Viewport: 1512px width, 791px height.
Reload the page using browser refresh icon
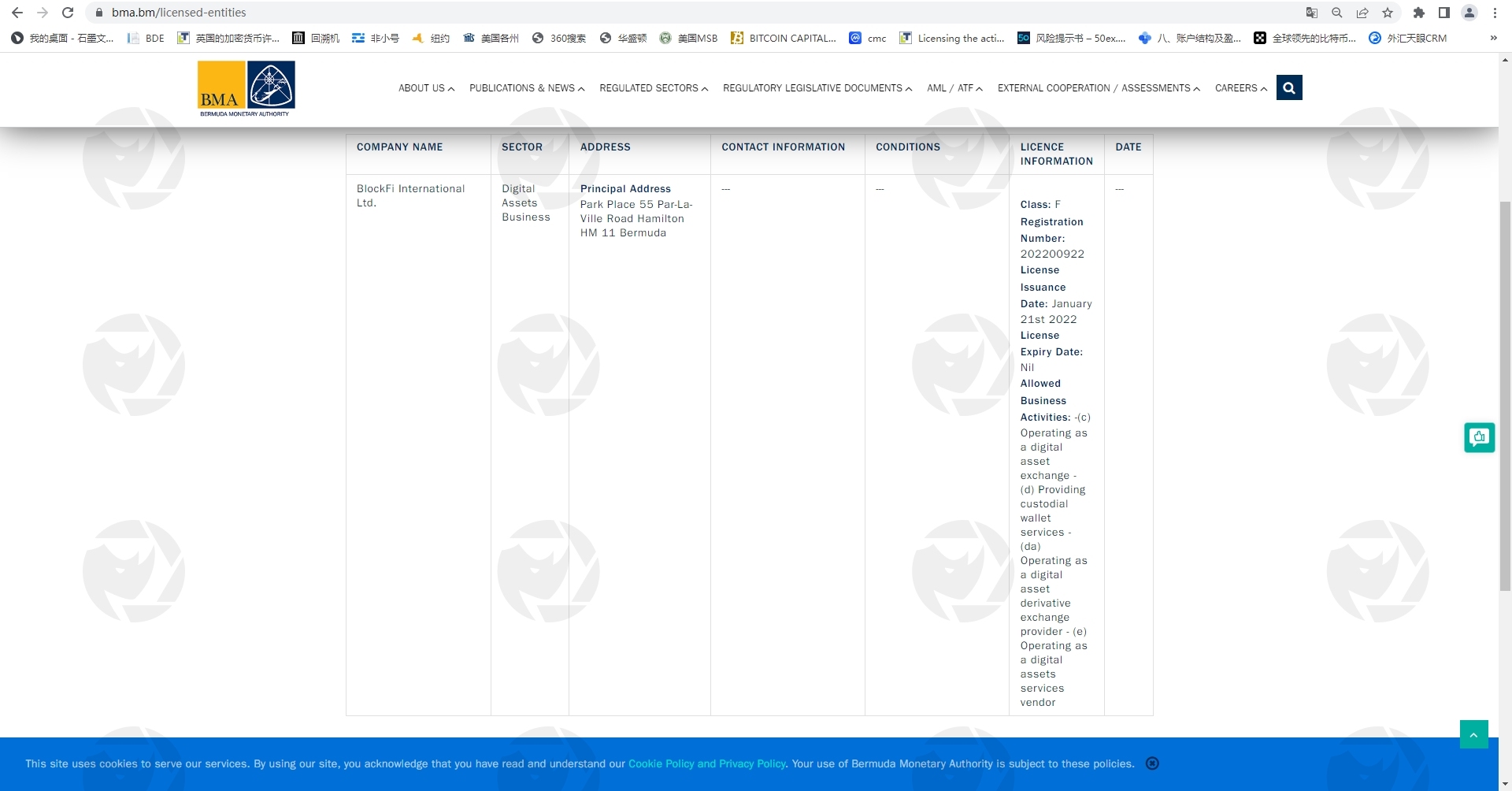click(x=68, y=13)
